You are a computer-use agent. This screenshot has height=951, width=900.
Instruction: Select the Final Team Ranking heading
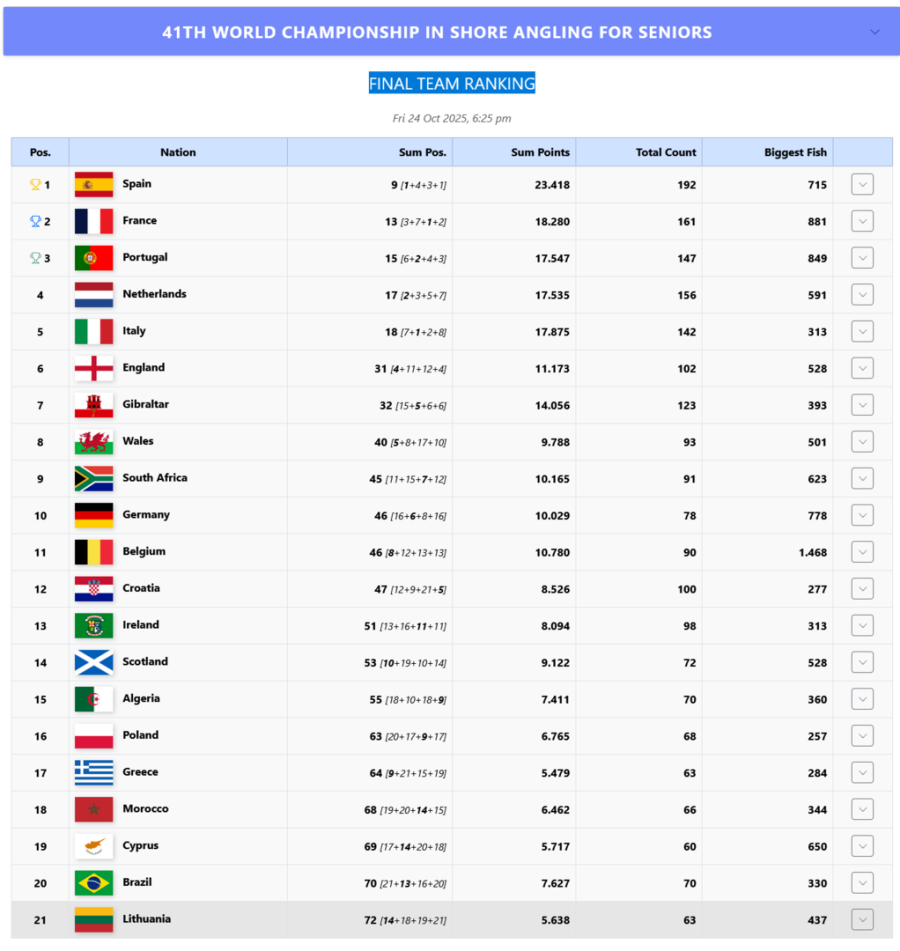(x=452, y=84)
